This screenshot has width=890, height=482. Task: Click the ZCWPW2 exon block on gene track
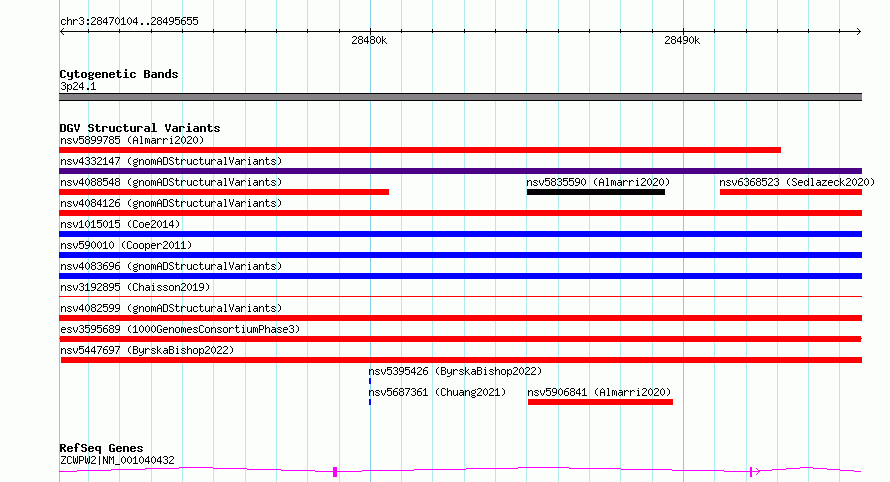(x=335, y=471)
